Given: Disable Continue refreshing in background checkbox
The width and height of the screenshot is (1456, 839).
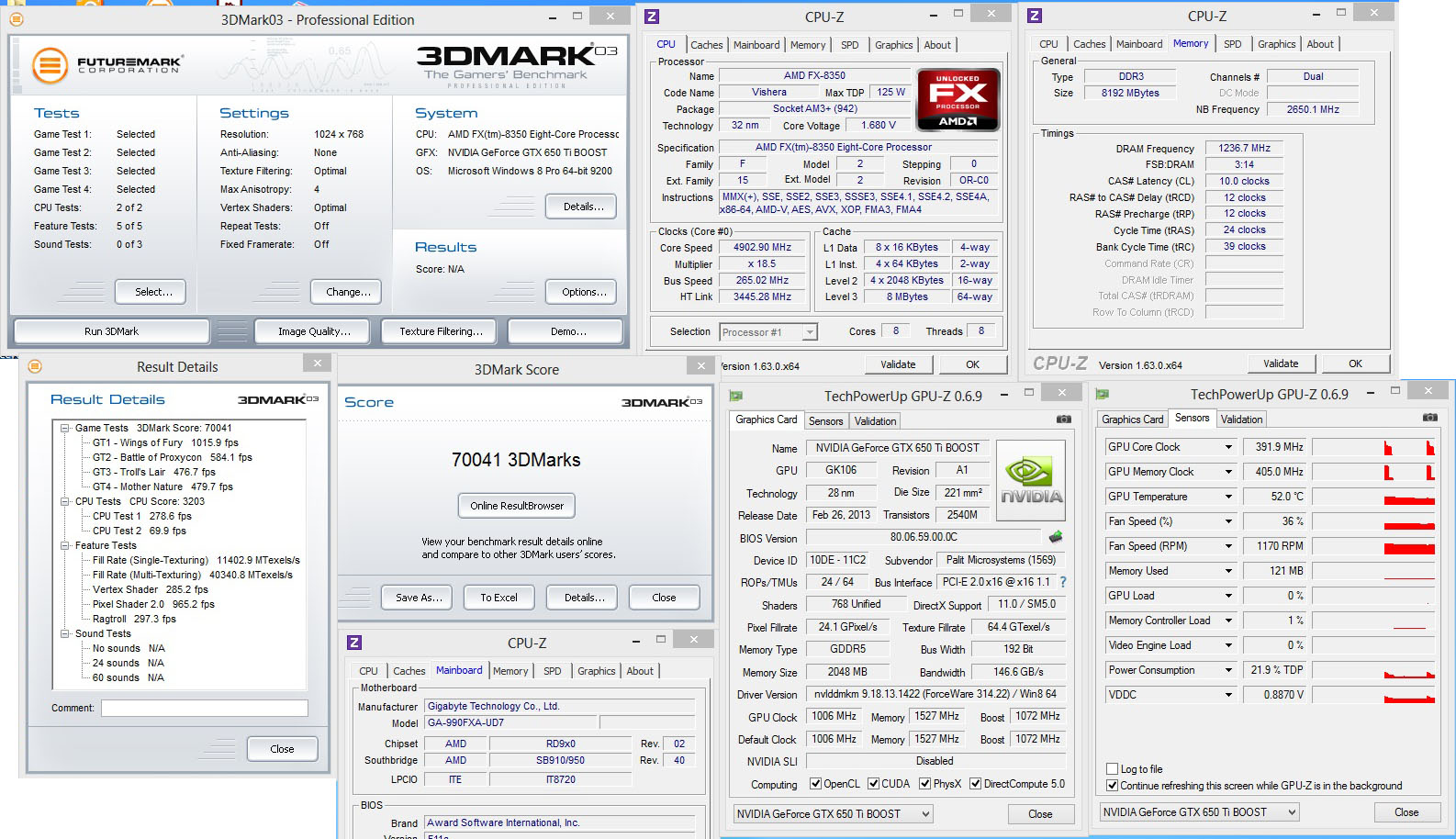Looking at the screenshot, I should click(1113, 786).
